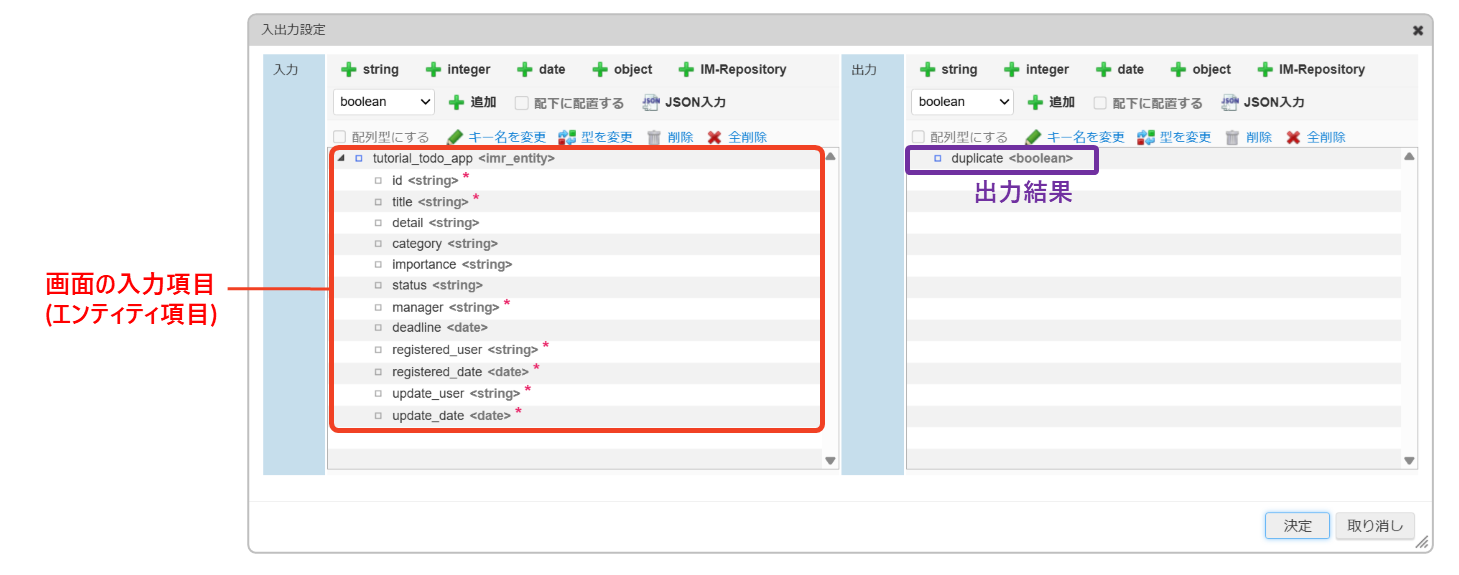This screenshot has width=1459, height=575.
Task: Open the input boolean type dropdown
Action: point(384,102)
